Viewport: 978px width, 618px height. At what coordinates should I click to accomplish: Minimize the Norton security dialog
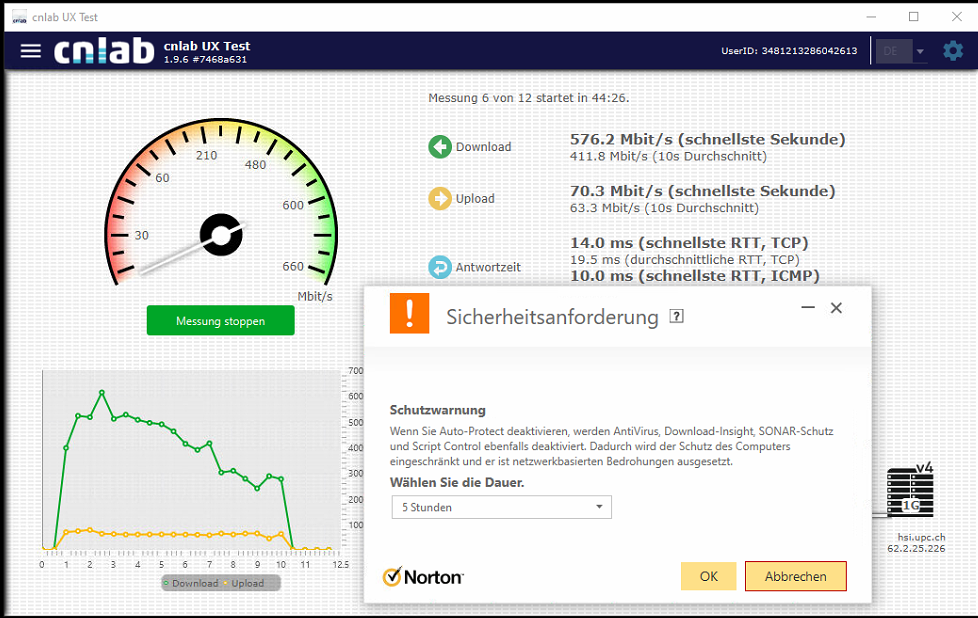click(808, 308)
